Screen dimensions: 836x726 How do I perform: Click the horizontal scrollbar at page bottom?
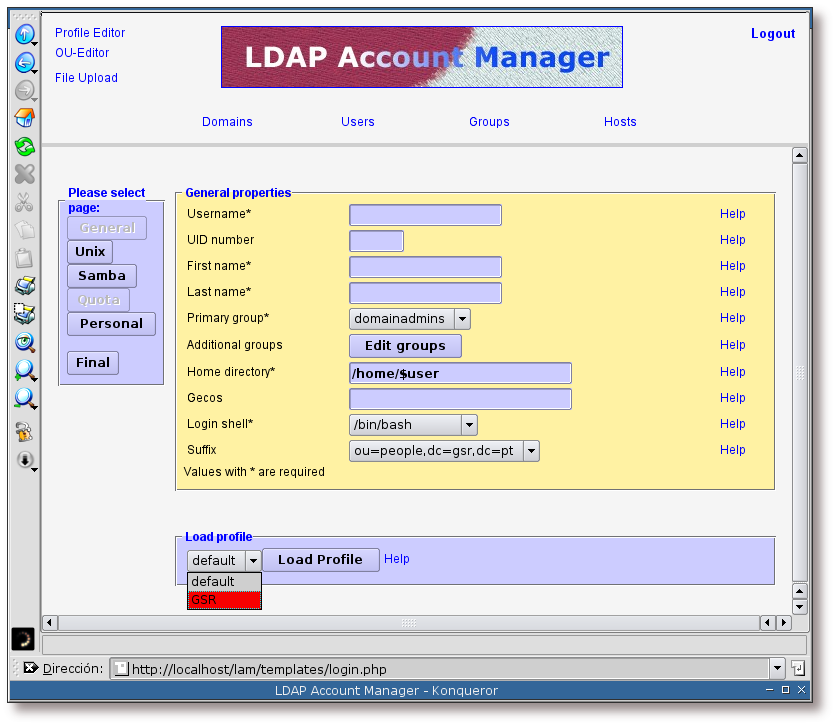pos(408,623)
